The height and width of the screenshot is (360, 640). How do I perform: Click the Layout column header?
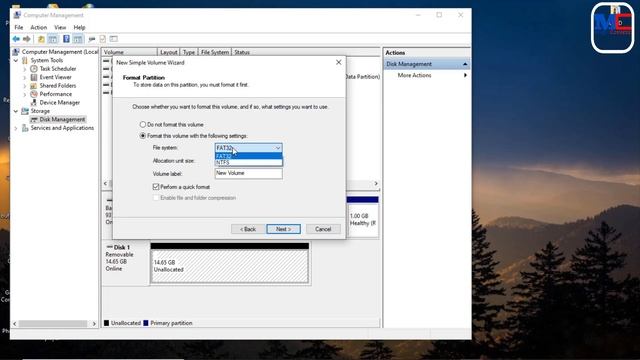pyautogui.click(x=169, y=52)
